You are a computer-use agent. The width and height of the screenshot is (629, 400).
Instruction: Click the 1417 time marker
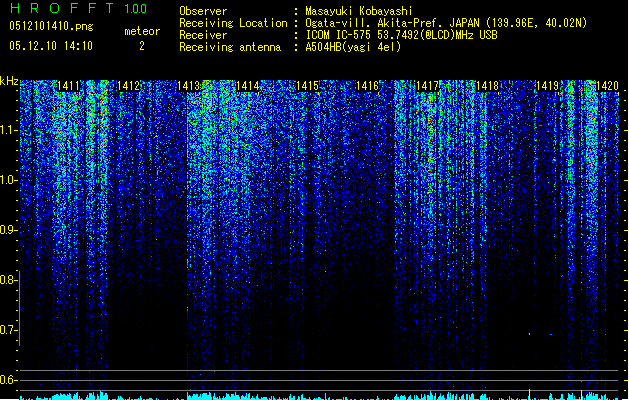click(x=428, y=86)
